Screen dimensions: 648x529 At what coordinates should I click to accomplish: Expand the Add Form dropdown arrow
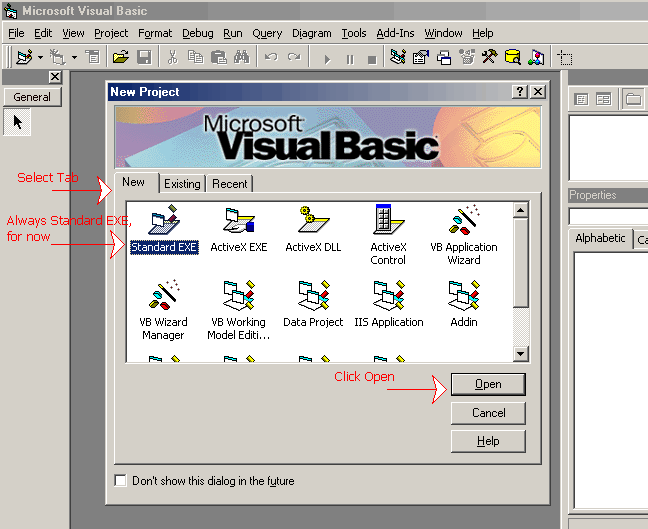pos(74,57)
